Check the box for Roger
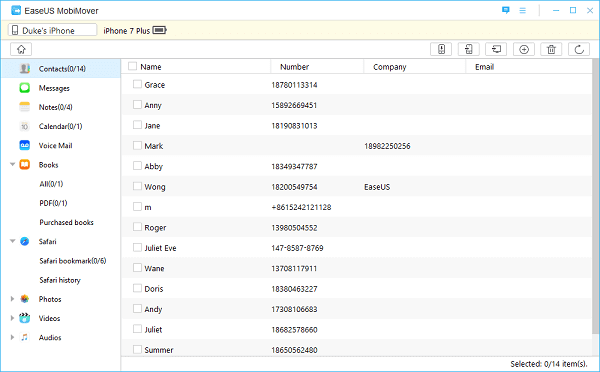Screen dimensions: 600x372 137,227
